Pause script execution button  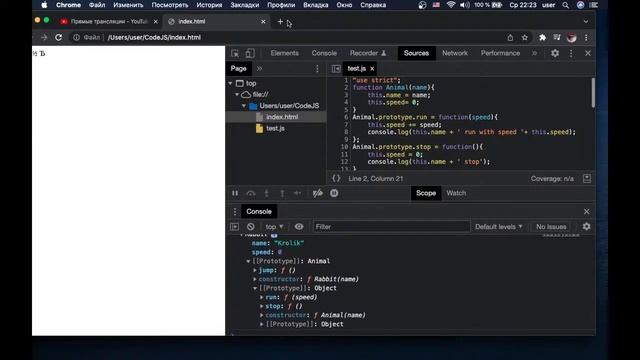235,193
